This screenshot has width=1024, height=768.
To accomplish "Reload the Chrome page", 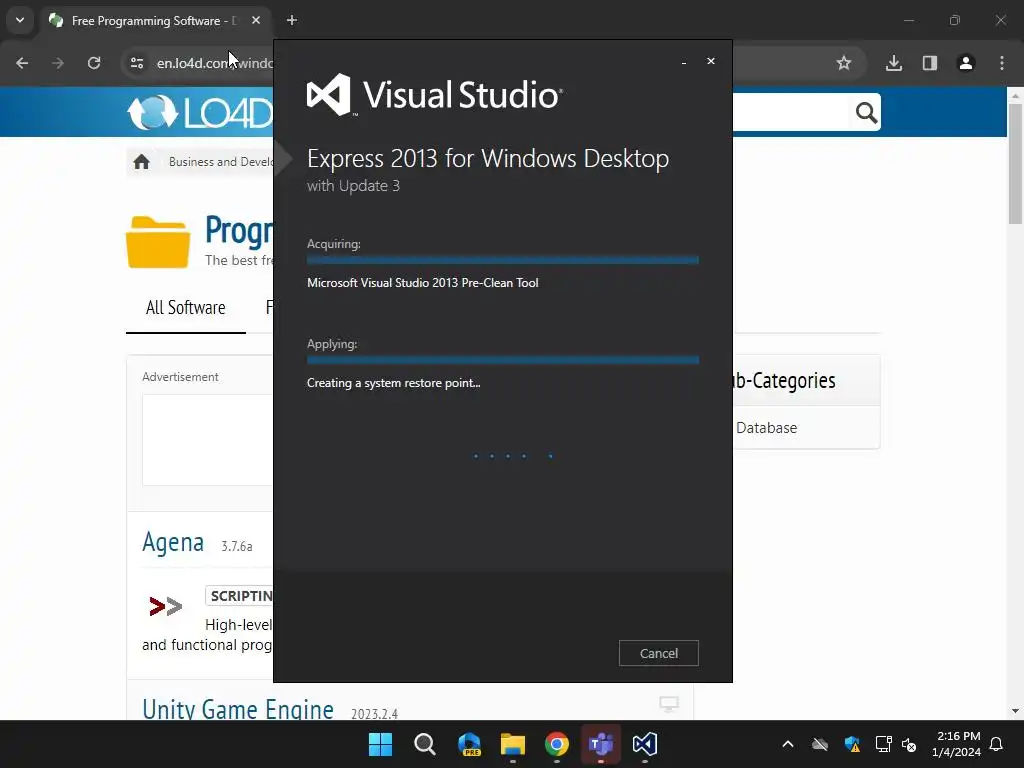I will click(94, 63).
